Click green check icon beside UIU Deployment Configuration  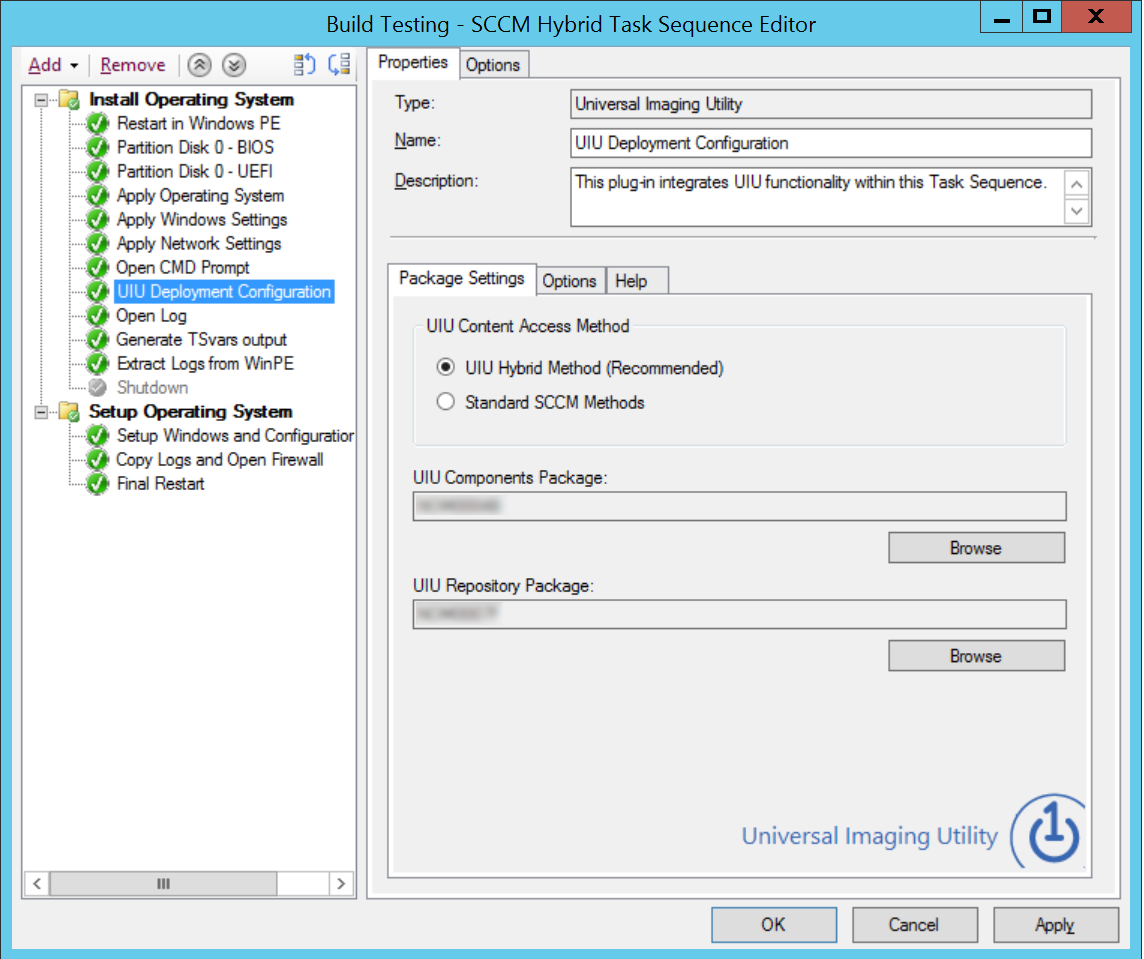(98, 292)
